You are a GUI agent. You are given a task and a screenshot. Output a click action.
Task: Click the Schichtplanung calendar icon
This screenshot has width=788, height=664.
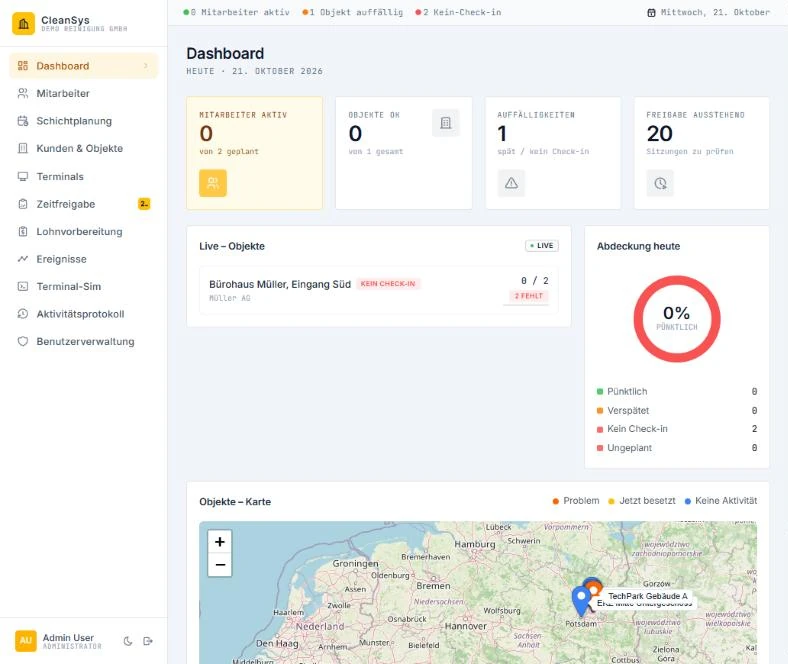tap(23, 121)
